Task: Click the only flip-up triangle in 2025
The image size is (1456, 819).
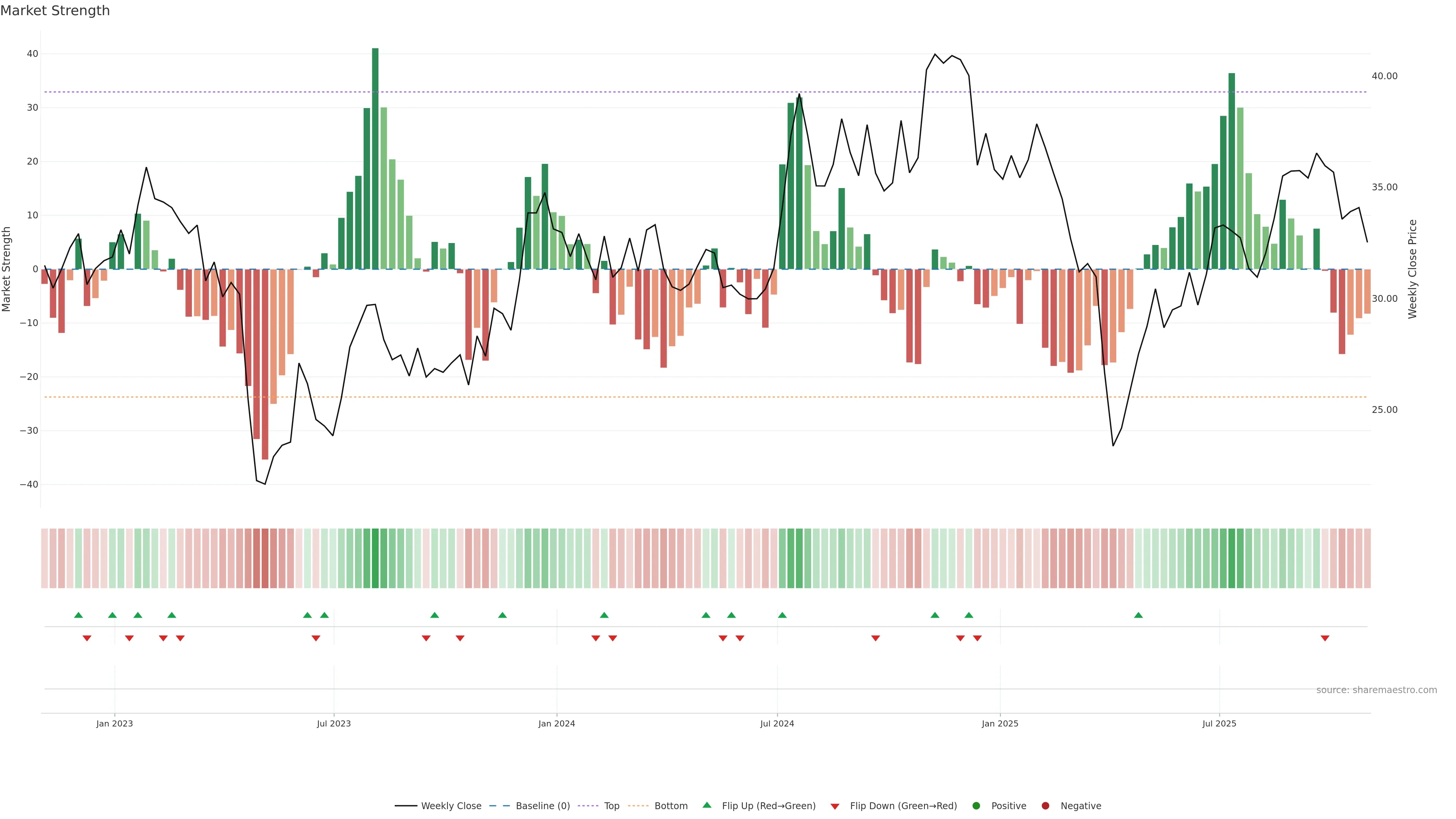Action: (1138, 615)
